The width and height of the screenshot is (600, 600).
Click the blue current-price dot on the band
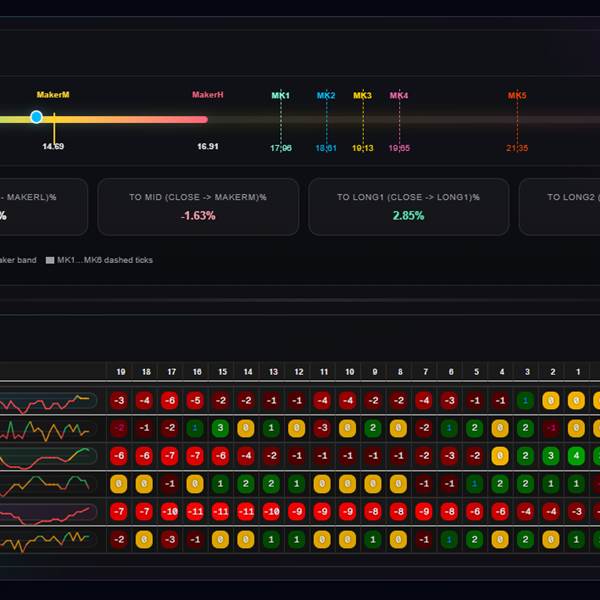coord(36,117)
